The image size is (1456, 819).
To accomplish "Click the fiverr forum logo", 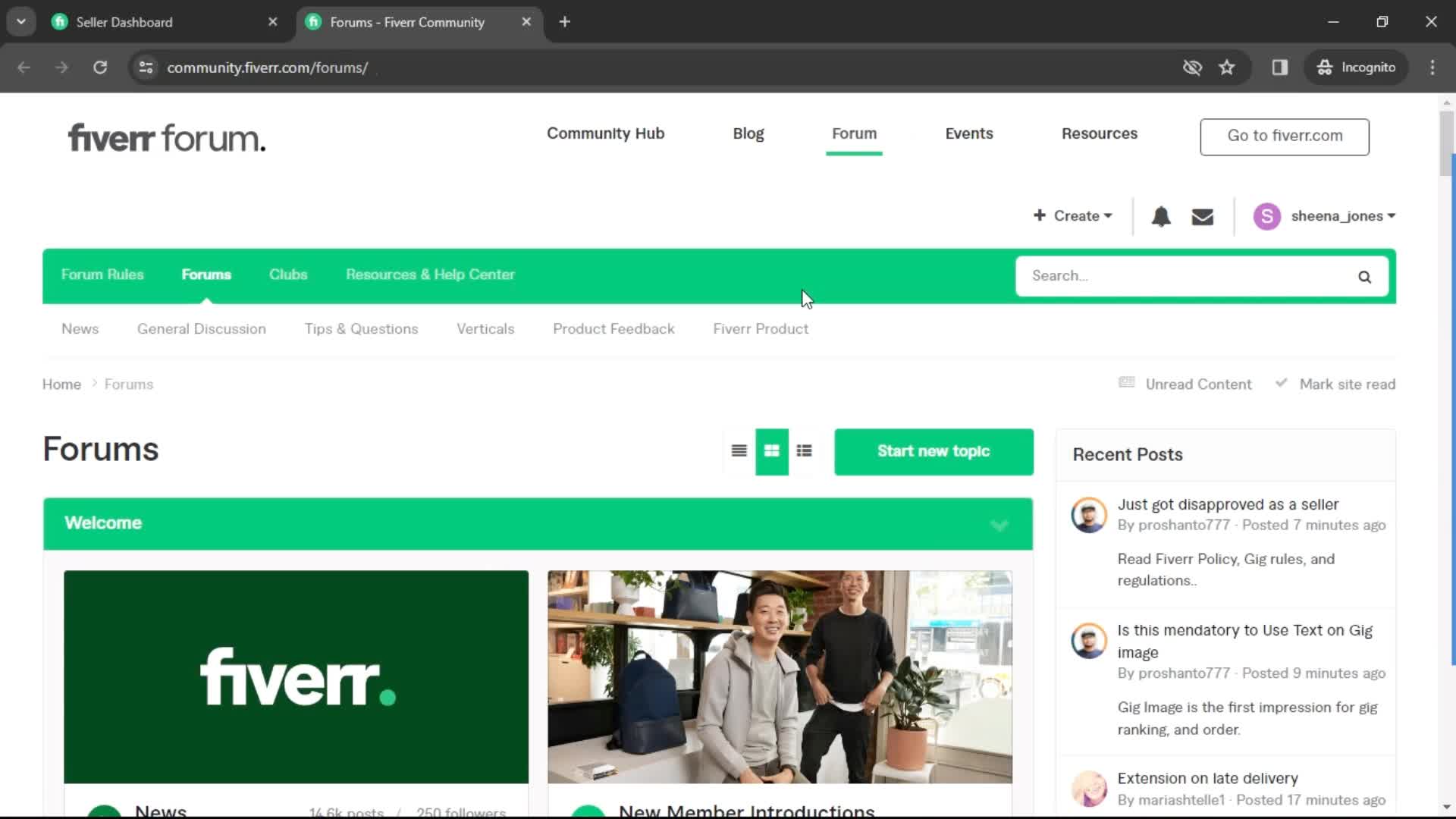I will pyautogui.click(x=167, y=138).
